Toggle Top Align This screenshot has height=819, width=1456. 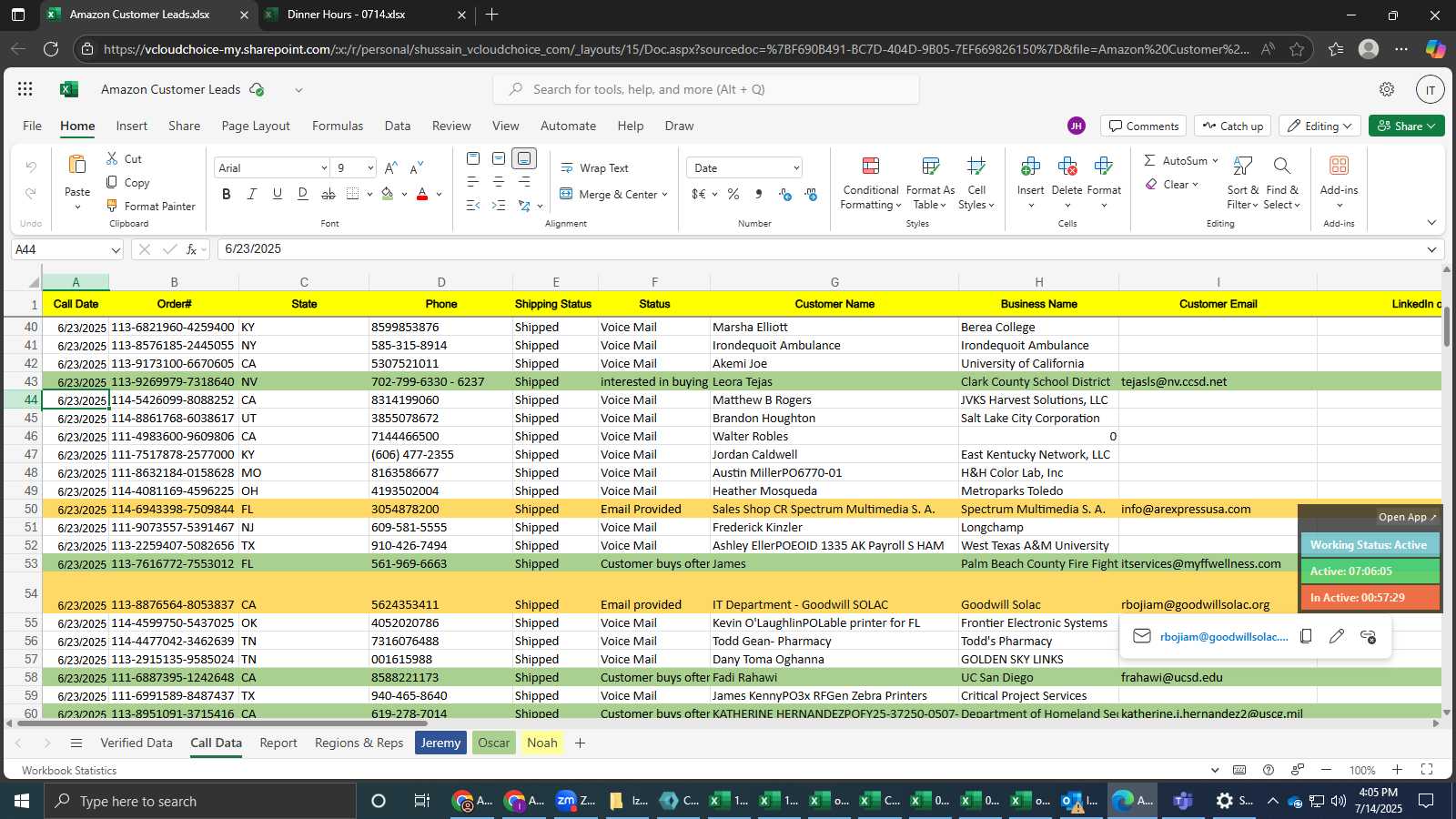coord(473,158)
